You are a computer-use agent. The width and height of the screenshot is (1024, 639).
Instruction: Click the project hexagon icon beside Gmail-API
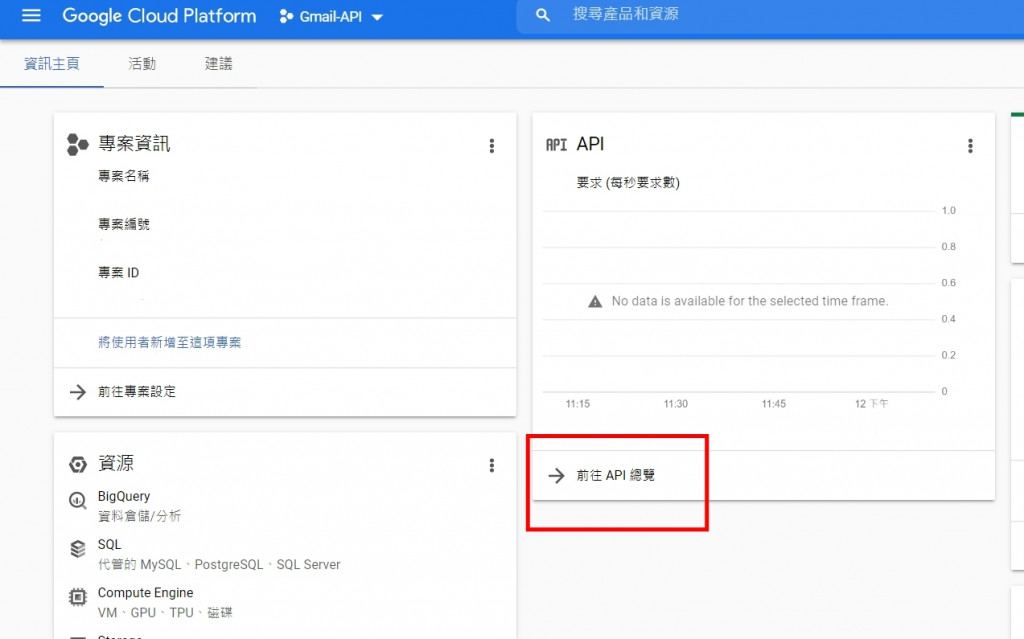tap(286, 16)
